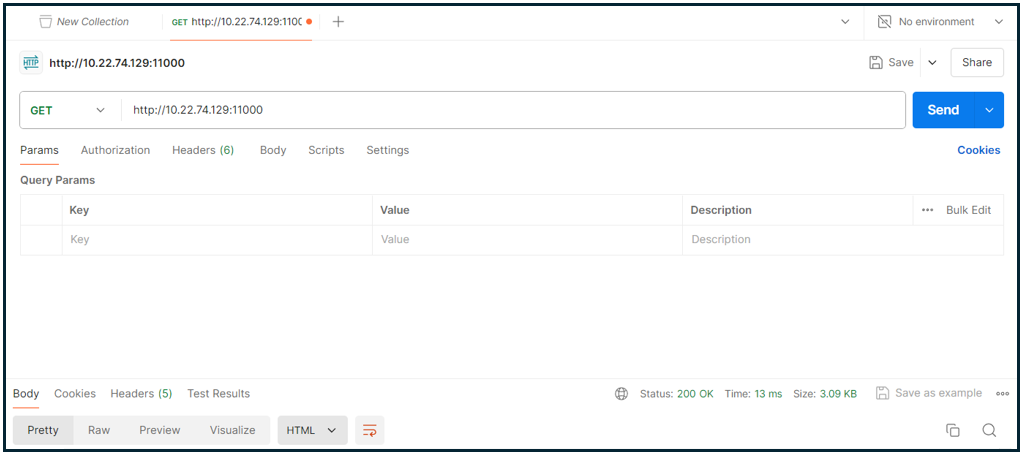Open the Save options chevron
1023x455 pixels.
932,62
